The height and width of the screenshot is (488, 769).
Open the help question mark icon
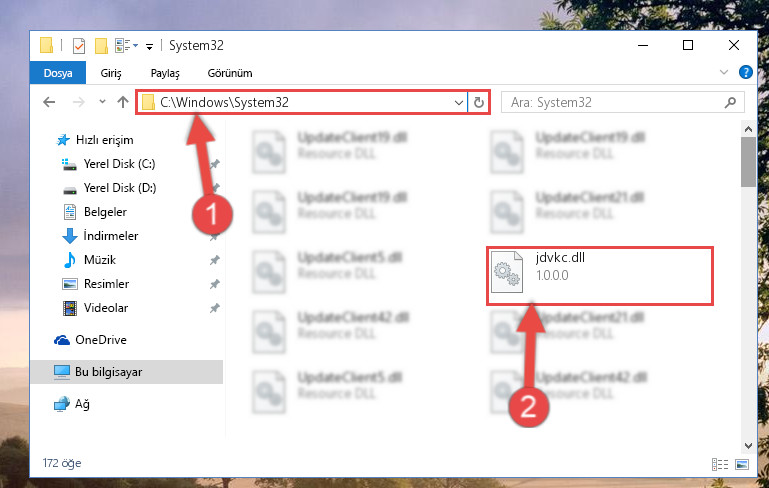745,73
